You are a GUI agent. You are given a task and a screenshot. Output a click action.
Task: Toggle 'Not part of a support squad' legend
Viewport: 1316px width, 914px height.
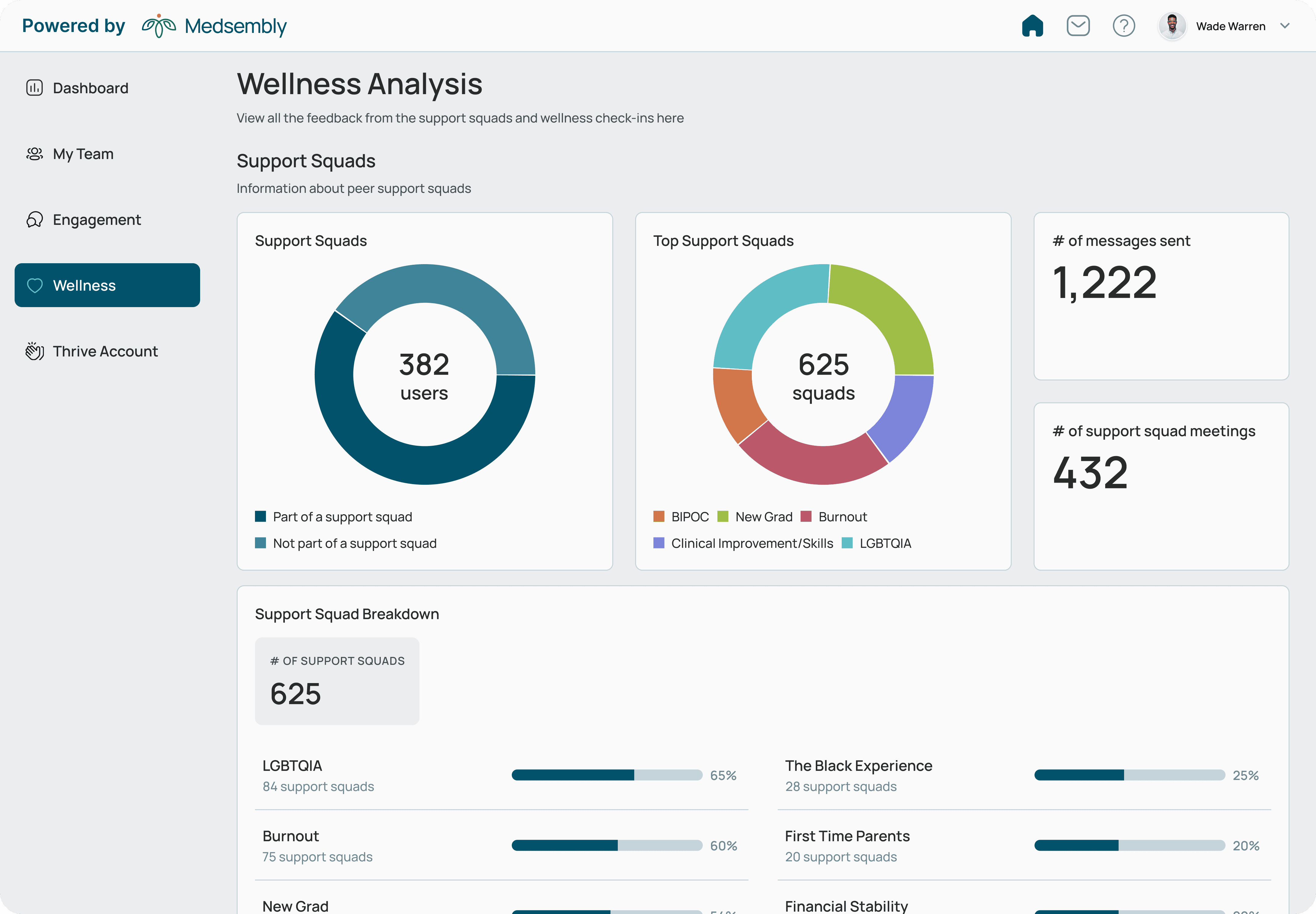click(354, 543)
